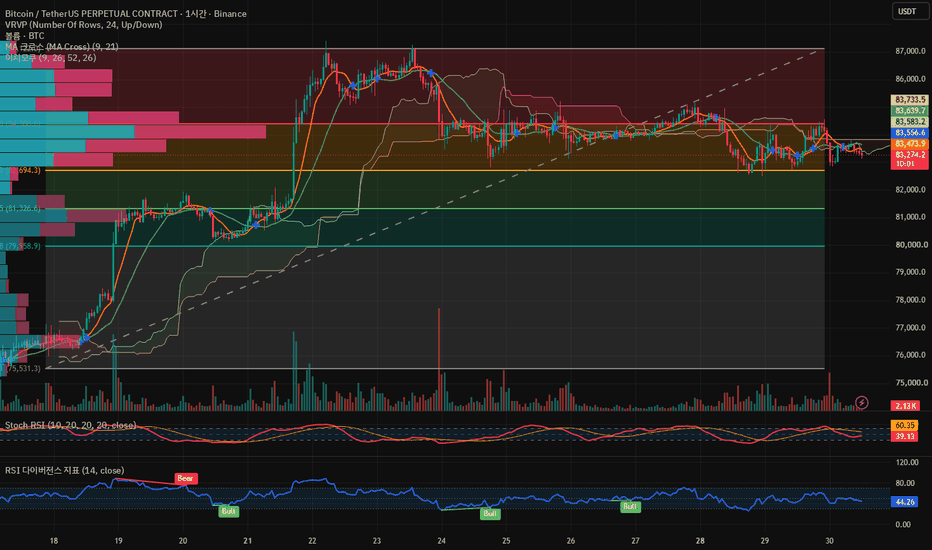Click the red Bear divergence label

click(x=185, y=479)
